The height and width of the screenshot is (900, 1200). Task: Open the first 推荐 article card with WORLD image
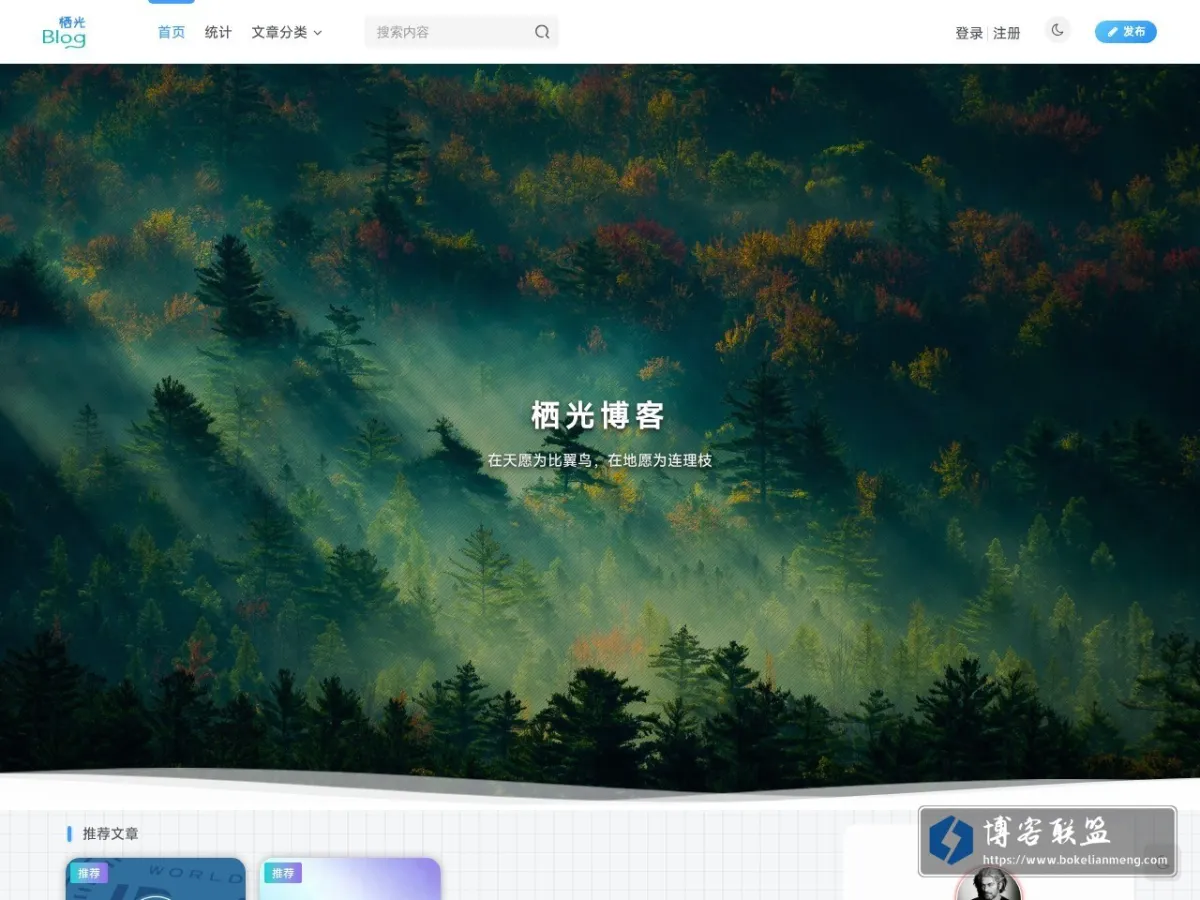(156, 879)
